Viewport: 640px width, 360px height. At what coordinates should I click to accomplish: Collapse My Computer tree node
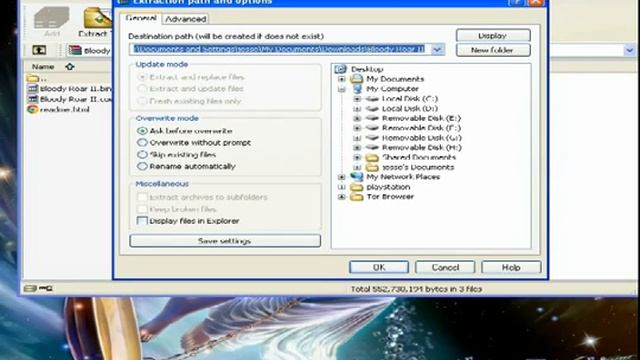click(342, 89)
